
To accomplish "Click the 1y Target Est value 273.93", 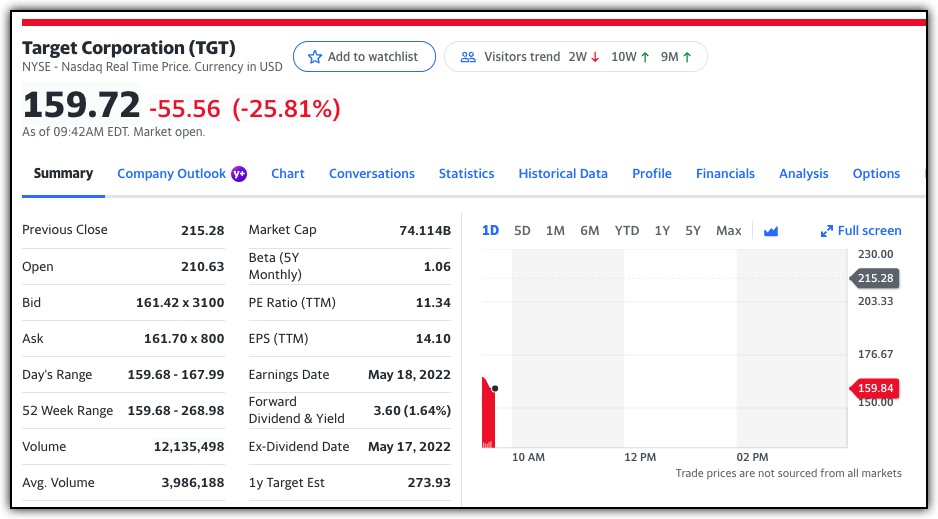I will pos(429,483).
